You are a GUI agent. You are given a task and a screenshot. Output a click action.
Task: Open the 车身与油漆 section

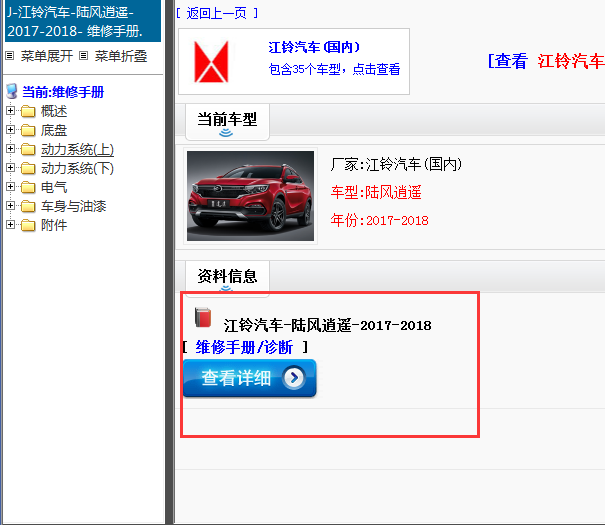click(73, 206)
